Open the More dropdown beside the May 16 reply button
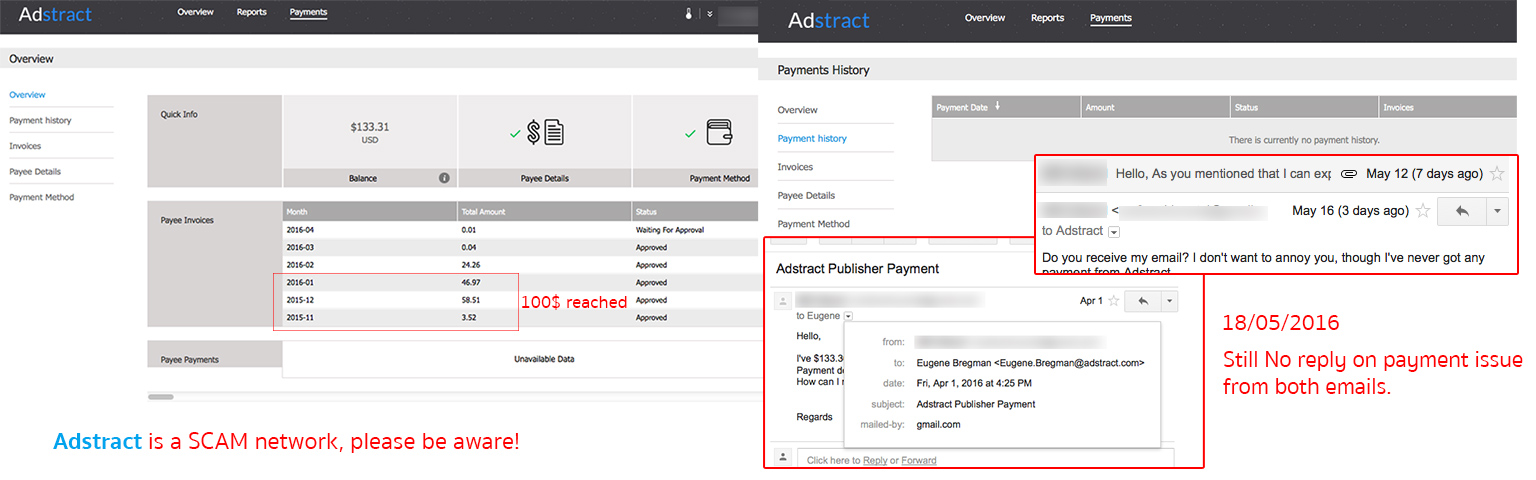1536x480 pixels. [x=1497, y=211]
